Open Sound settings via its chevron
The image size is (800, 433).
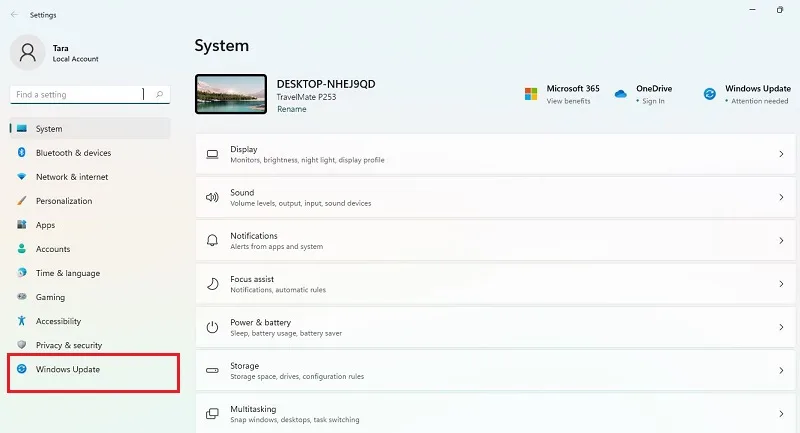tap(781, 197)
